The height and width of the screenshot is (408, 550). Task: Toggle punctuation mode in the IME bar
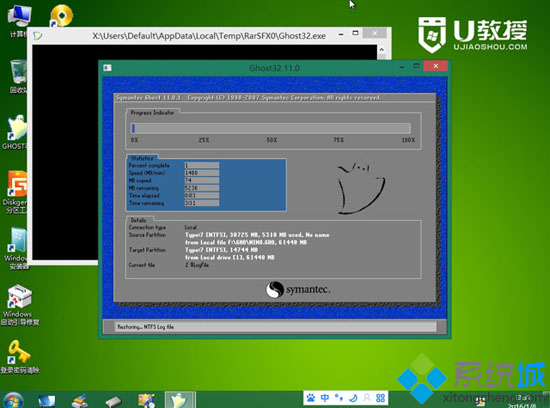point(339,398)
